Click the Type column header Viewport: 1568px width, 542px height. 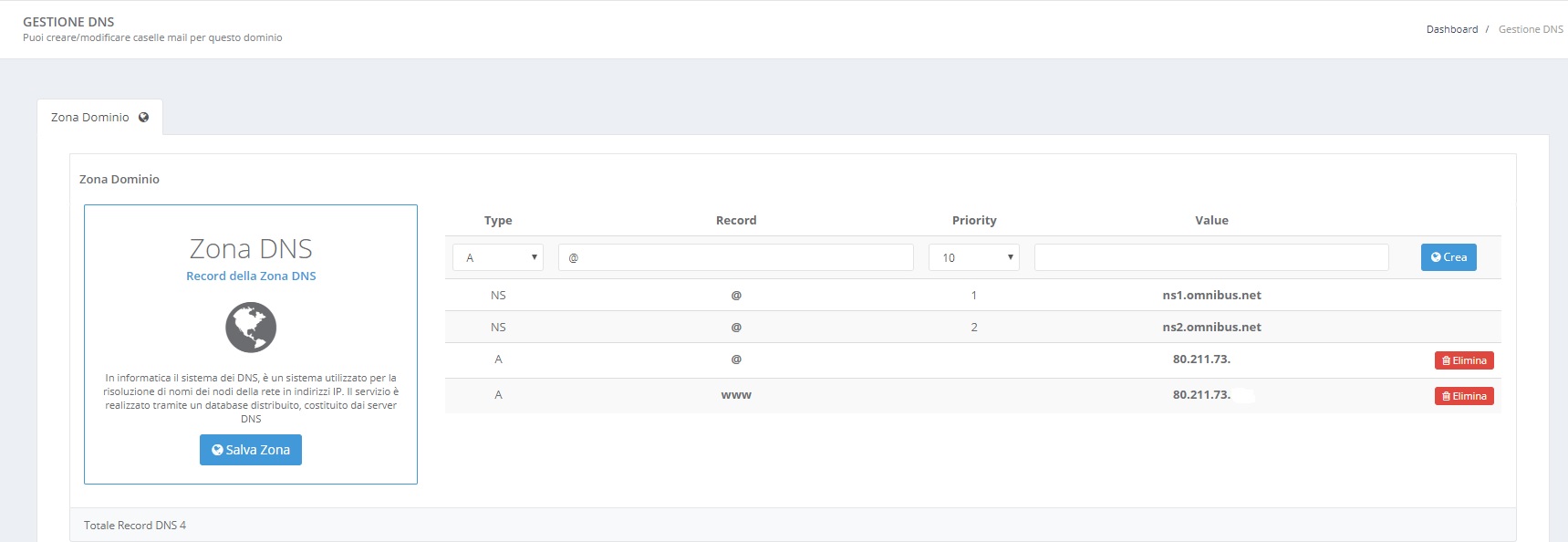pyautogui.click(x=498, y=220)
